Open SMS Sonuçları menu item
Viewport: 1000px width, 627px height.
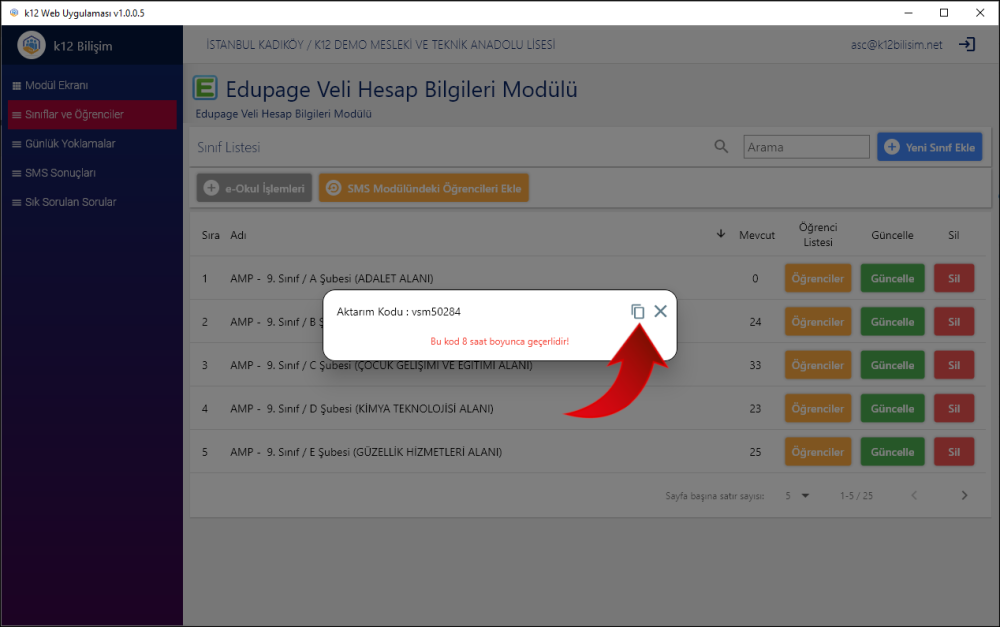(x=92, y=173)
